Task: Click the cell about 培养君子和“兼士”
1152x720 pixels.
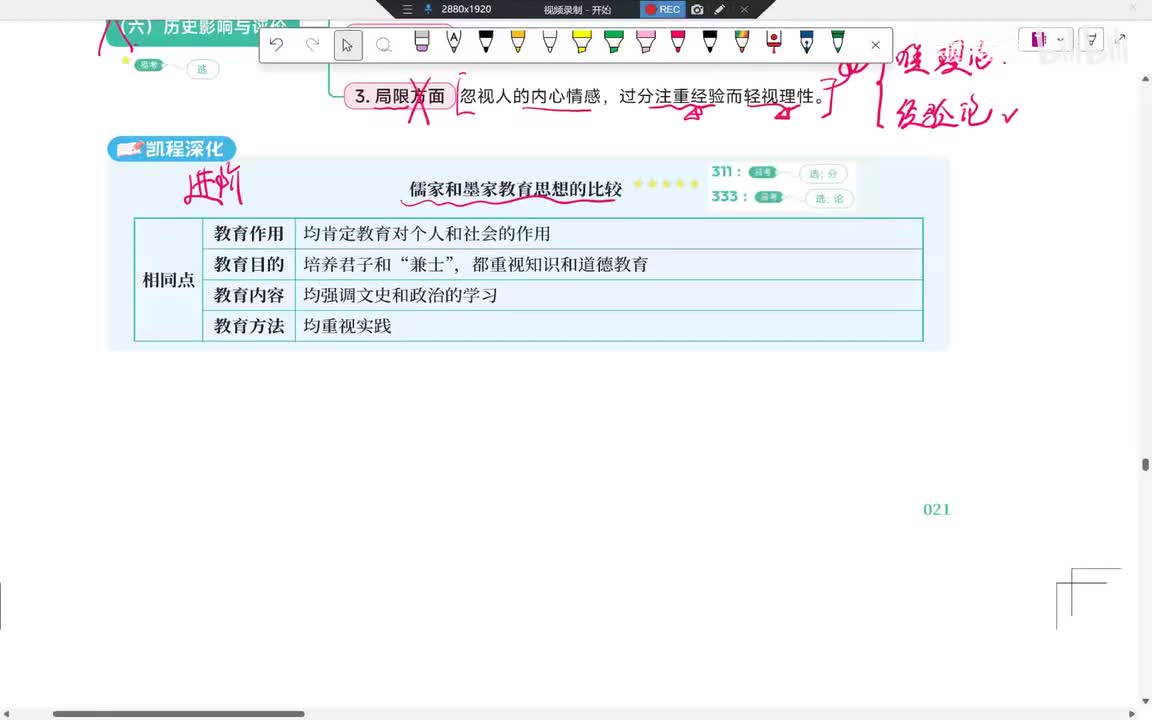Action: (x=609, y=264)
